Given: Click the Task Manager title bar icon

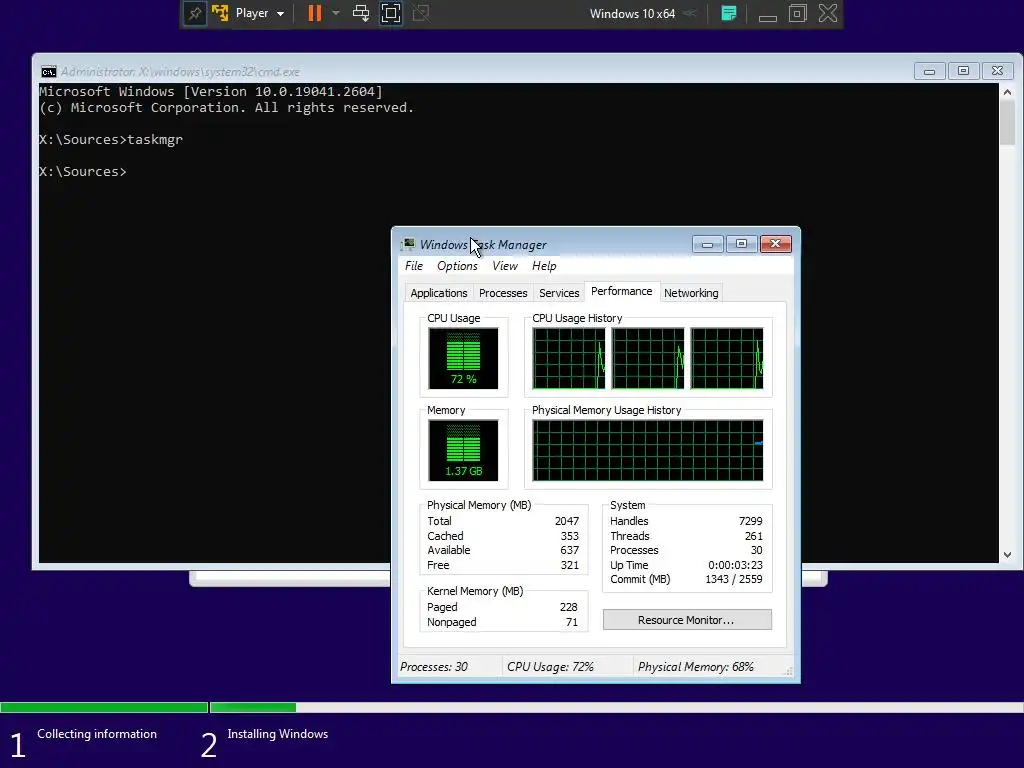Looking at the screenshot, I should (x=408, y=244).
